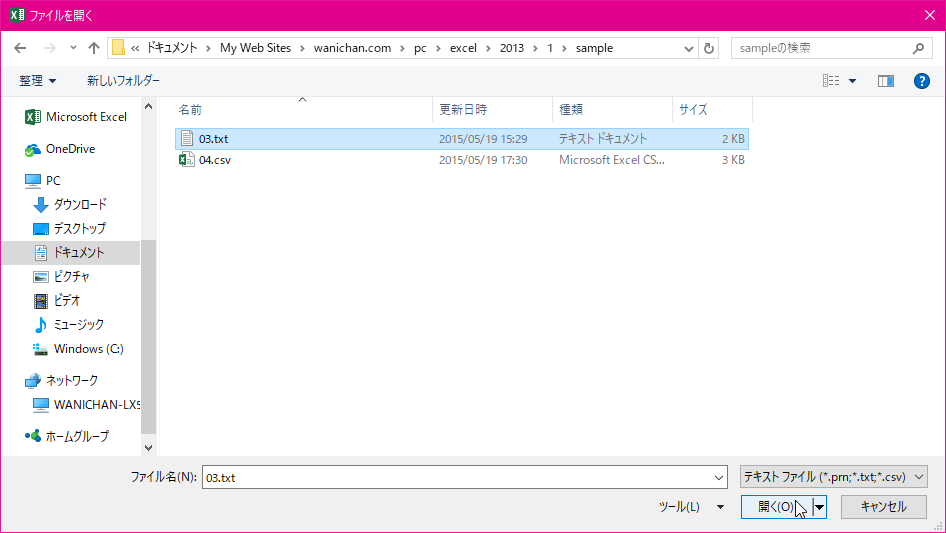
Task: Sort files by サイズ column
Action: point(713,110)
